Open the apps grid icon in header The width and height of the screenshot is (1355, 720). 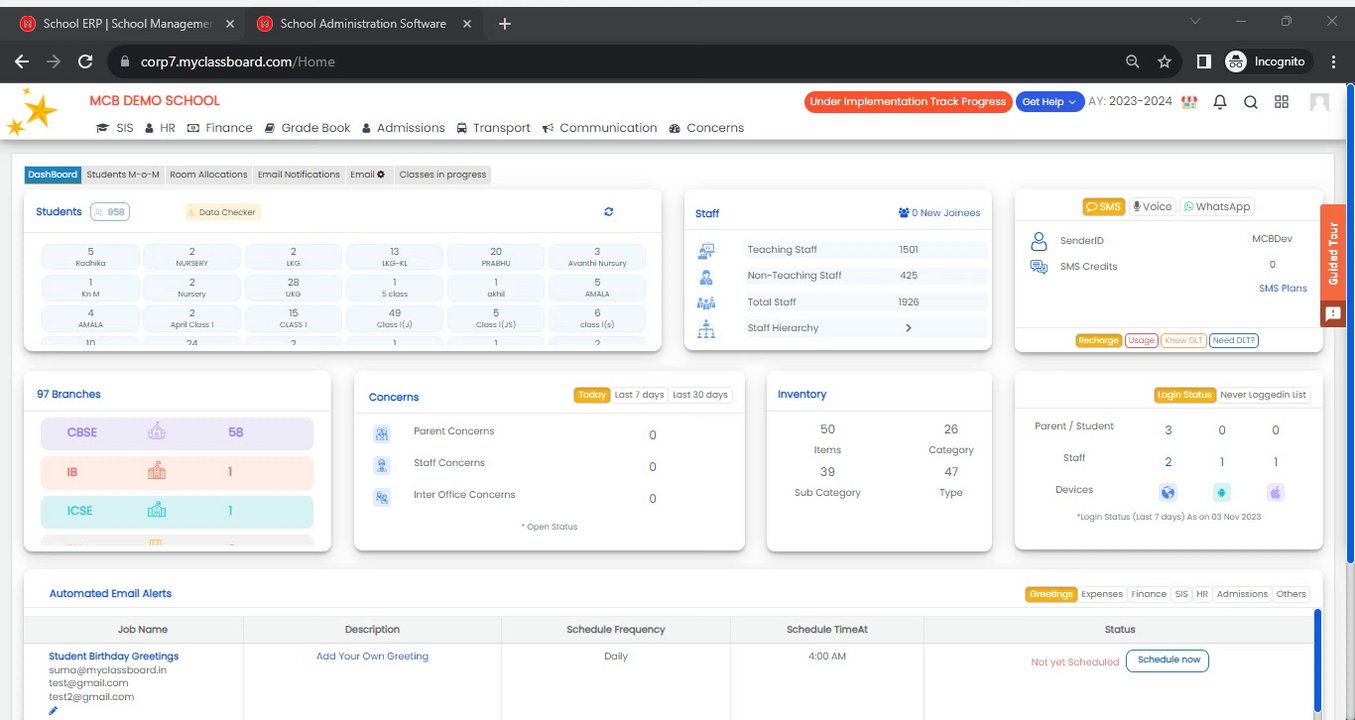point(1281,101)
